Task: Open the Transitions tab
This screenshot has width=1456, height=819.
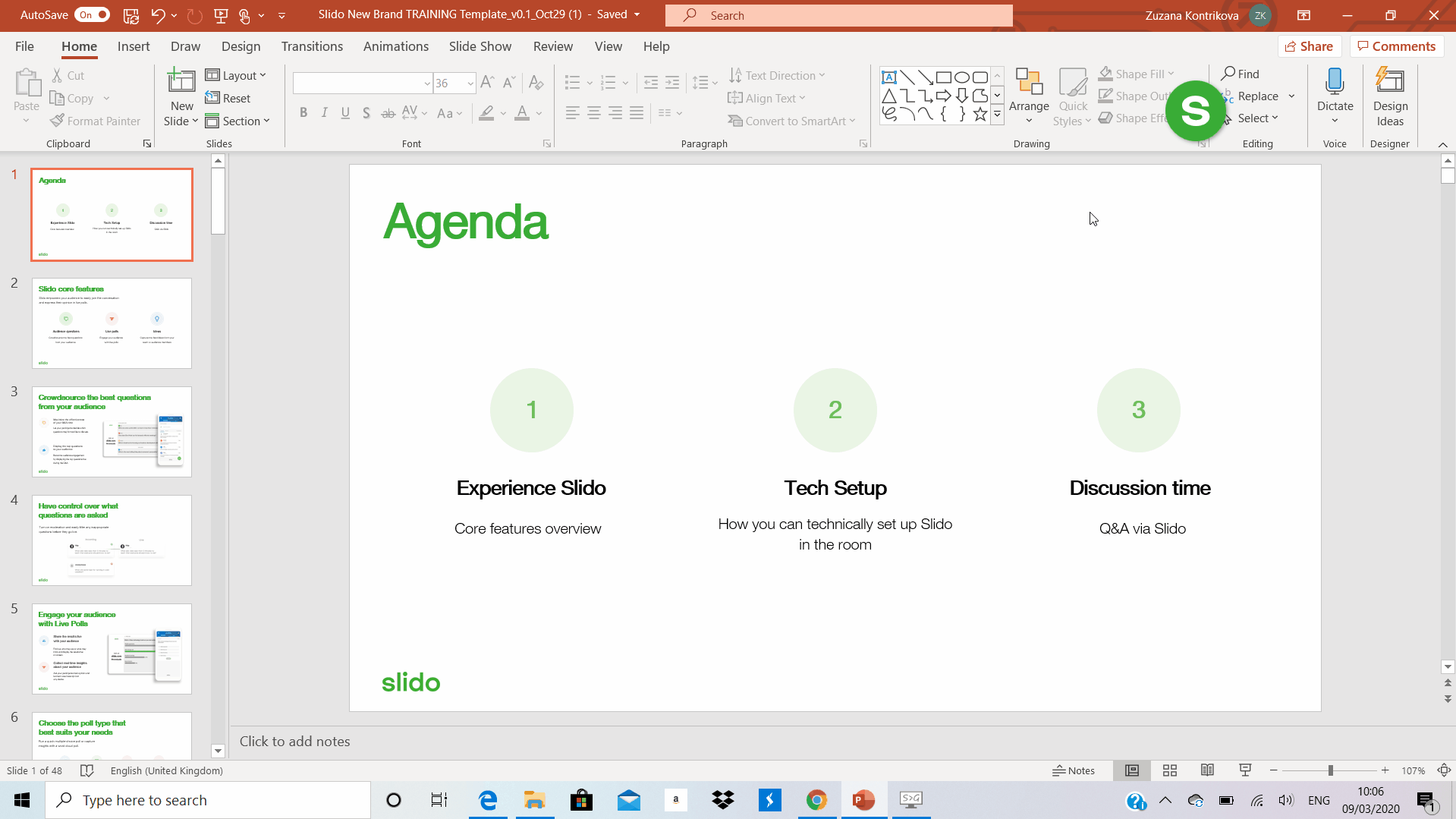Action: [312, 46]
